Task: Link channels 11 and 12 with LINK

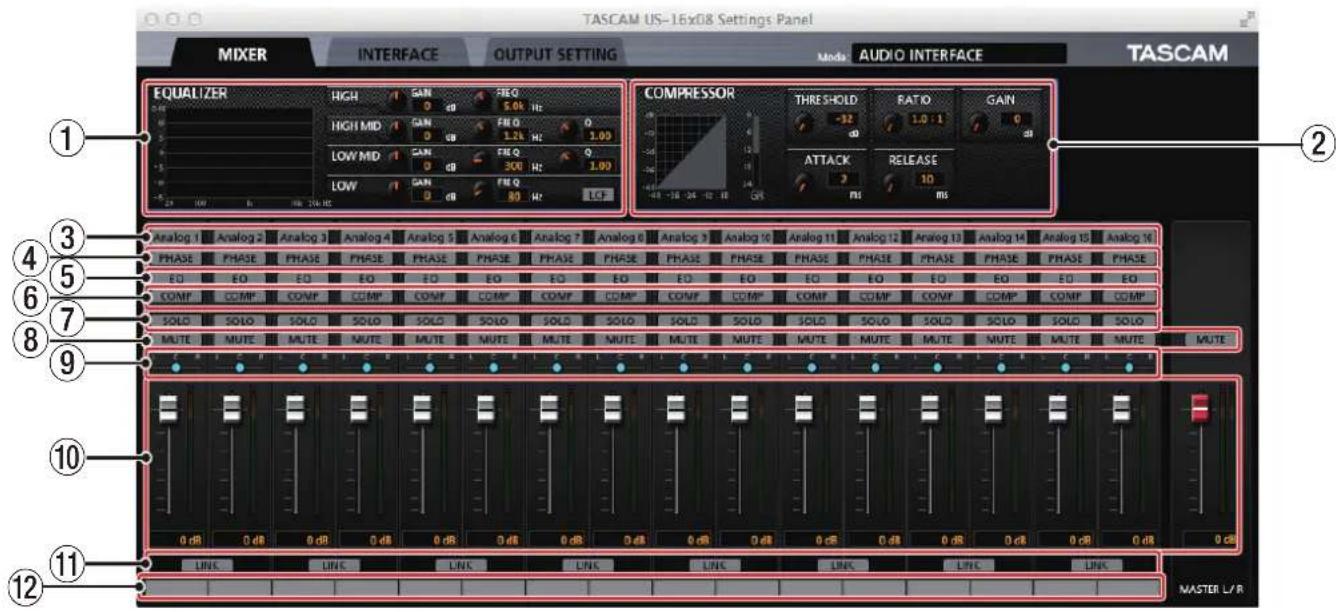Action: (842, 565)
